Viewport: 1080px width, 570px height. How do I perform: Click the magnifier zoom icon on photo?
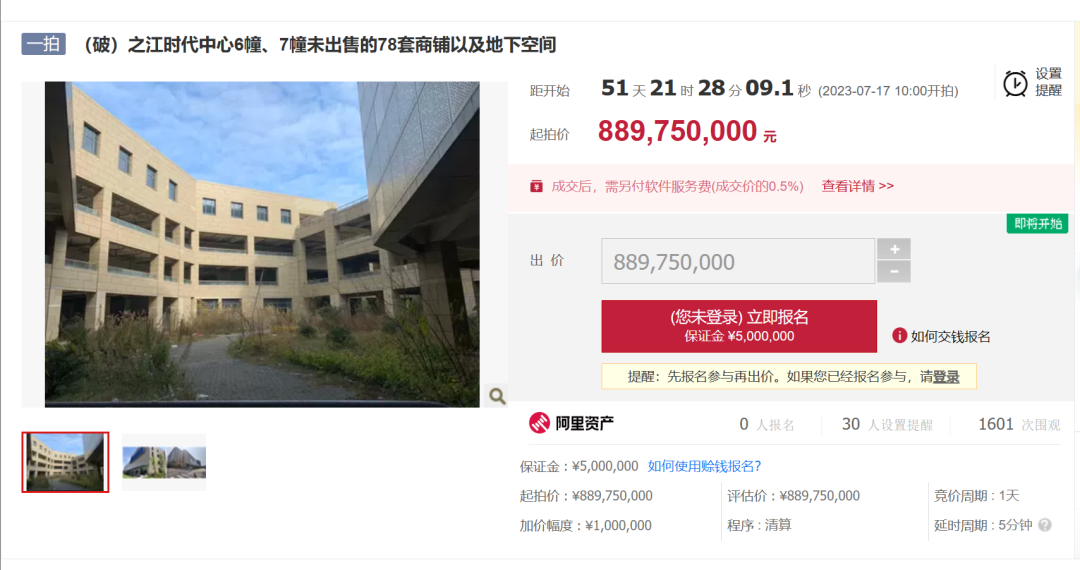coord(497,396)
